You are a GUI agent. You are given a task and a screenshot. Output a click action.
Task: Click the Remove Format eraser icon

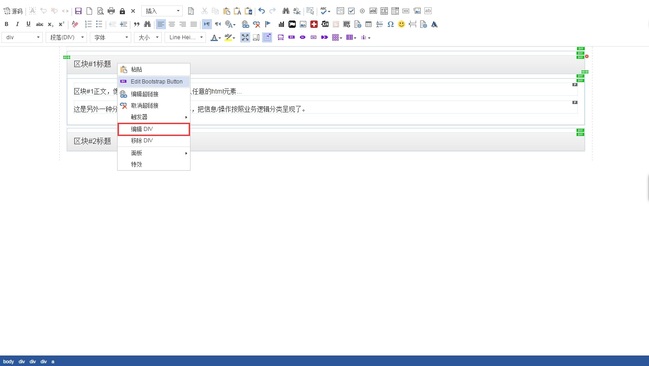click(x=75, y=24)
